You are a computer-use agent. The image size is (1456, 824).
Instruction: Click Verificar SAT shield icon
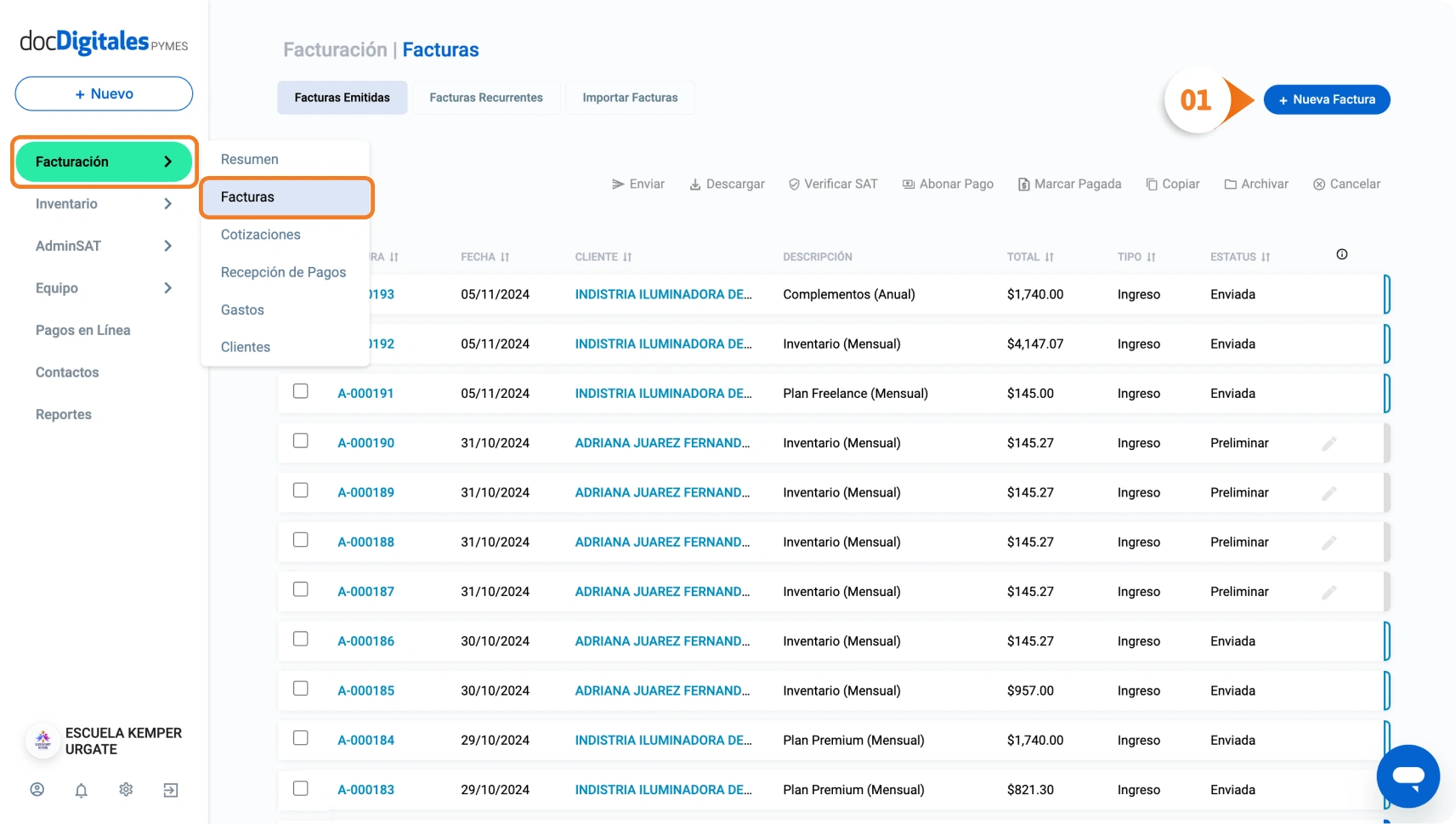pos(794,185)
